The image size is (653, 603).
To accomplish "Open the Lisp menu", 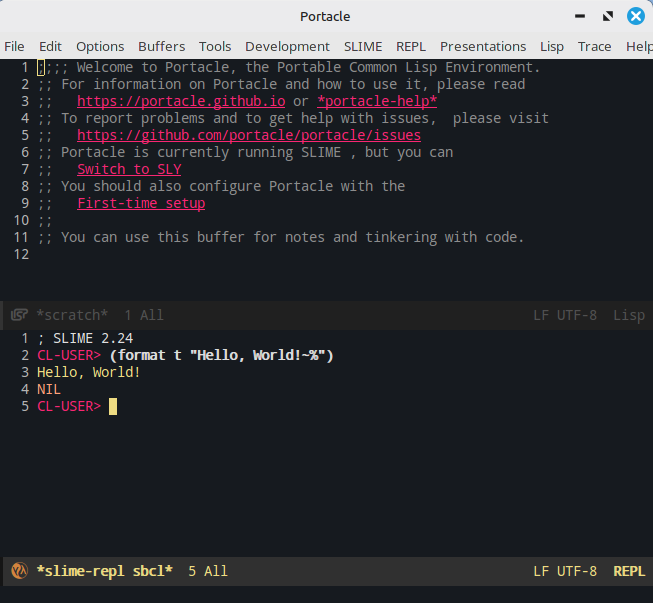I will [552, 46].
